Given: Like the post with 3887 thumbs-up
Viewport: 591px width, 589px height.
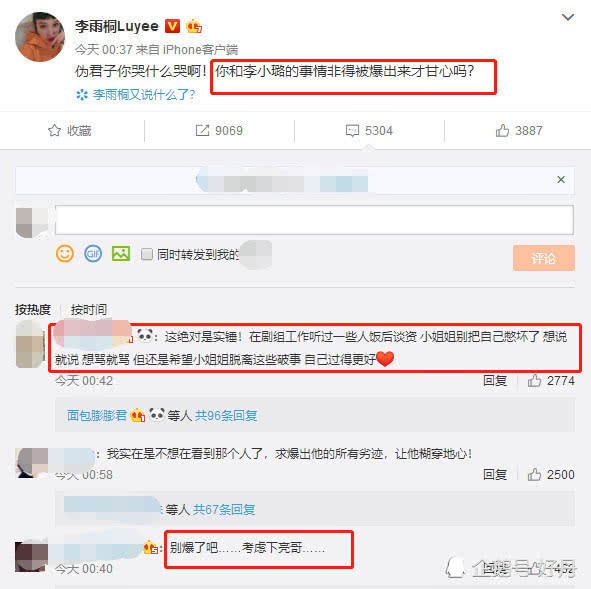Looking at the screenshot, I should pyautogui.click(x=502, y=130).
